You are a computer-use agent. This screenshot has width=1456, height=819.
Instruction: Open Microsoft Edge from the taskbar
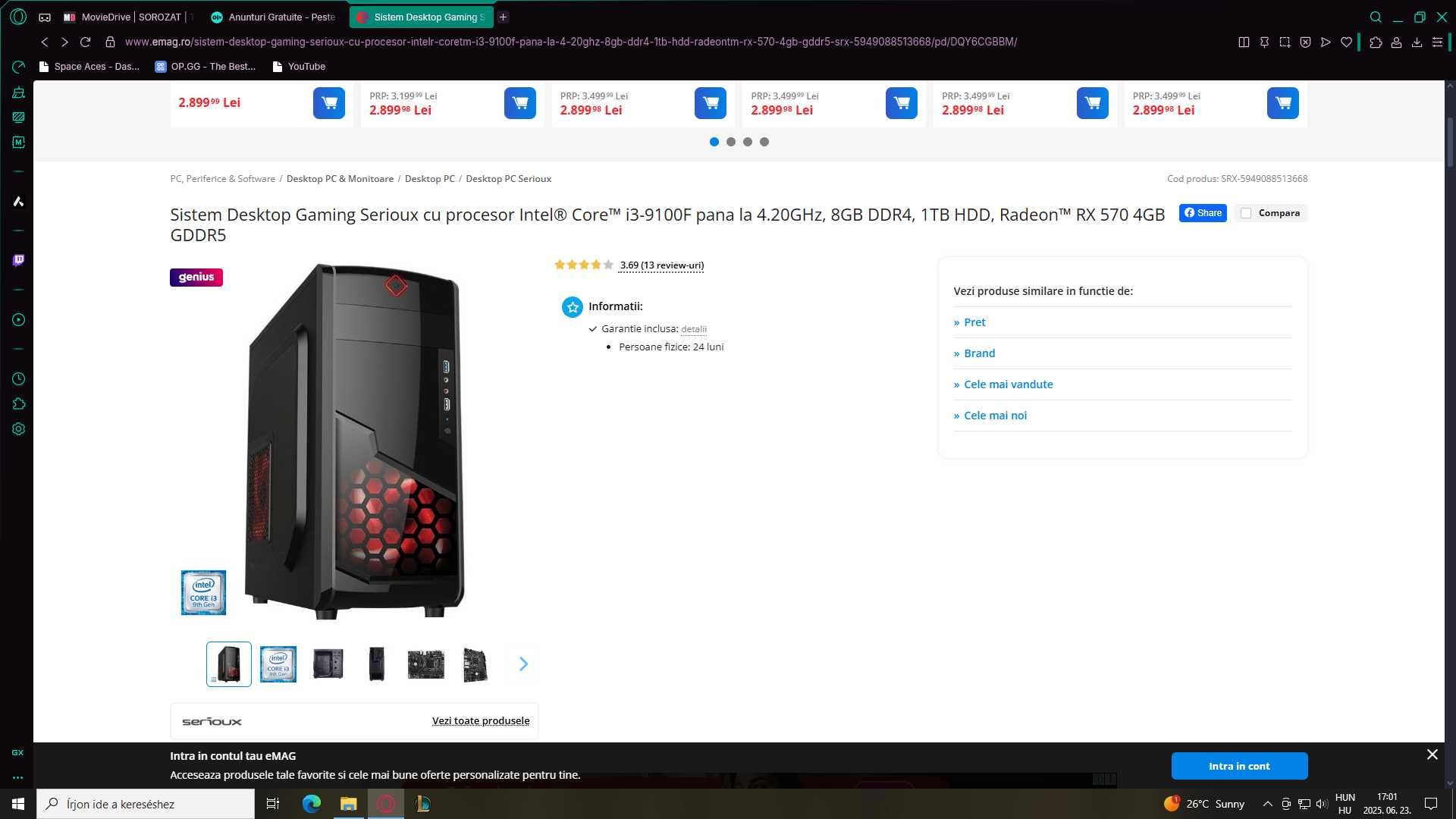click(312, 804)
